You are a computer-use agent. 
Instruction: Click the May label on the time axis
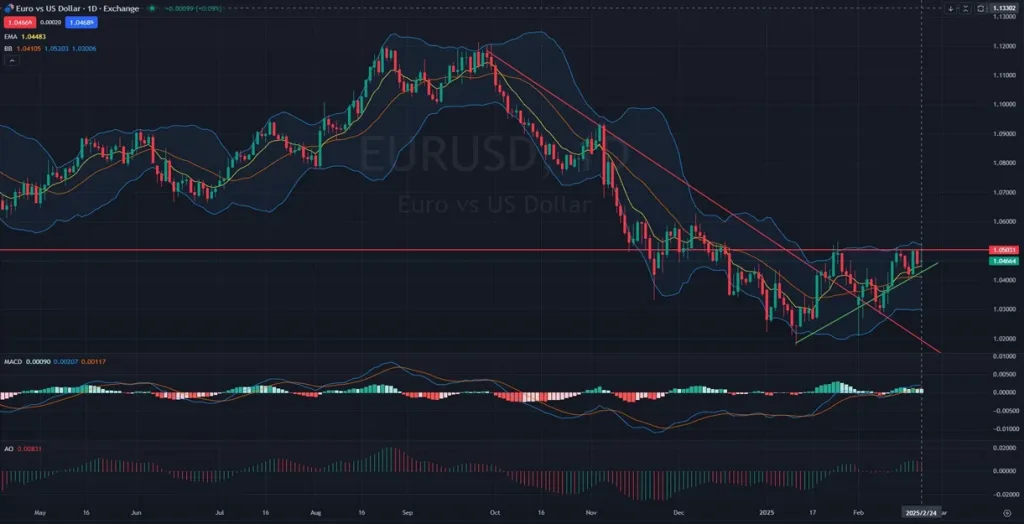click(40, 514)
